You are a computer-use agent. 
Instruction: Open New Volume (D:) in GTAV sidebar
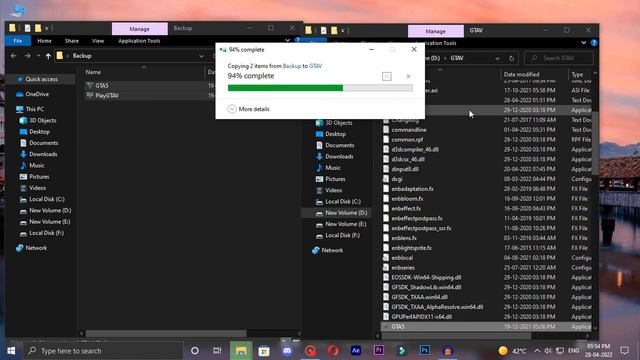(x=346, y=213)
